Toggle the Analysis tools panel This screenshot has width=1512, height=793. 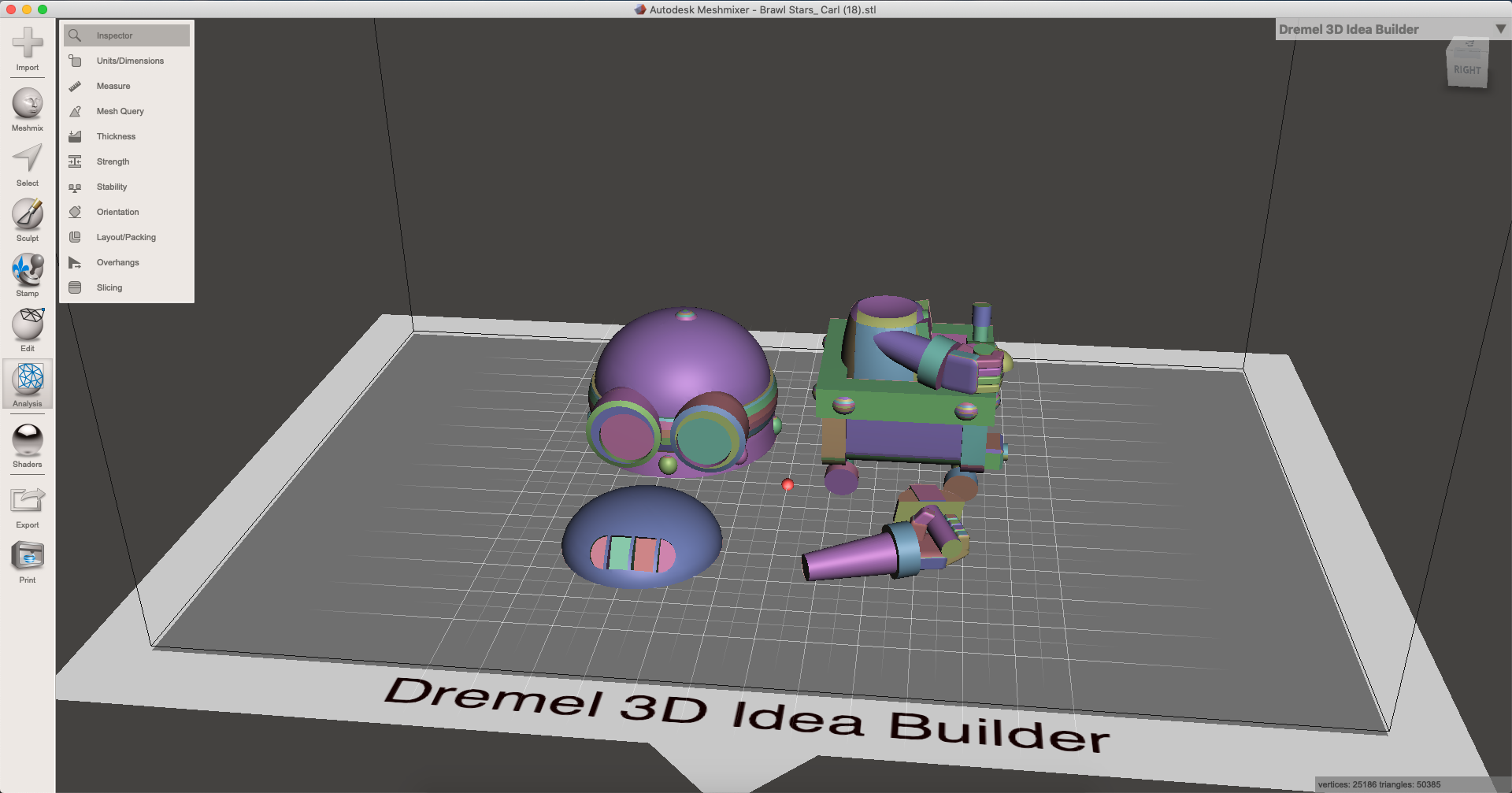(28, 384)
